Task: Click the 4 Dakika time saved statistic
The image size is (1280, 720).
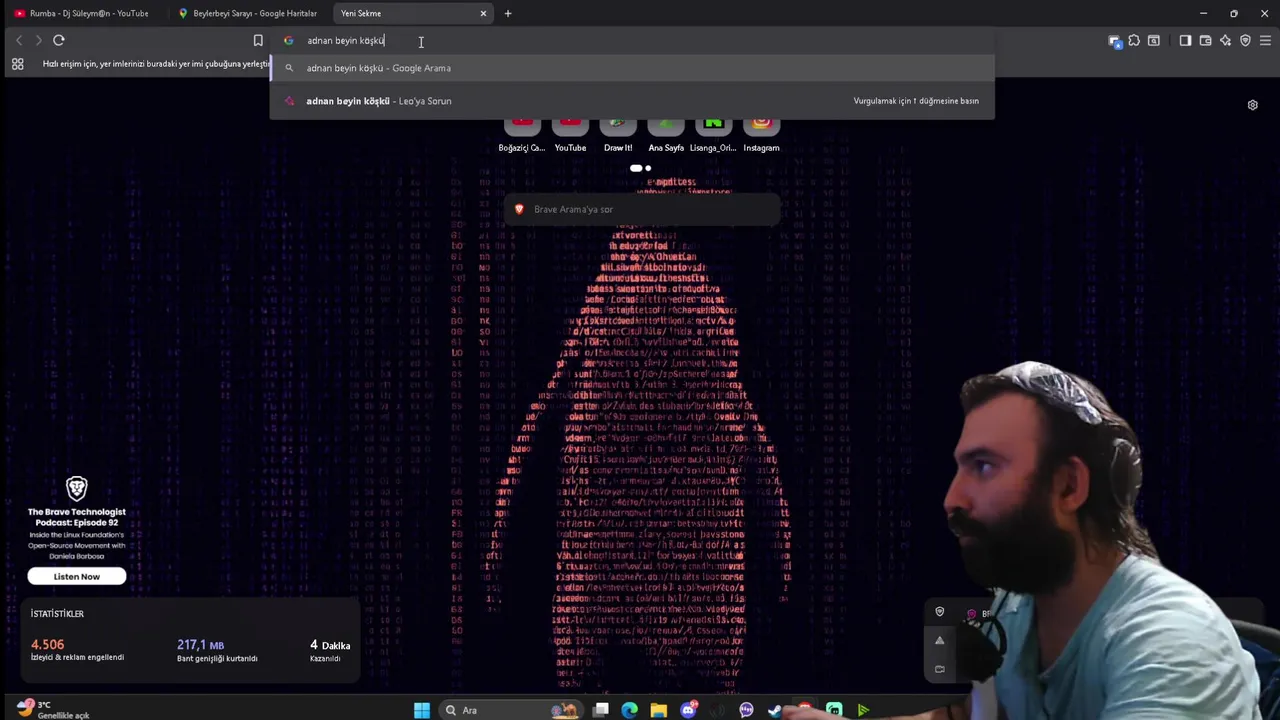Action: [x=330, y=650]
